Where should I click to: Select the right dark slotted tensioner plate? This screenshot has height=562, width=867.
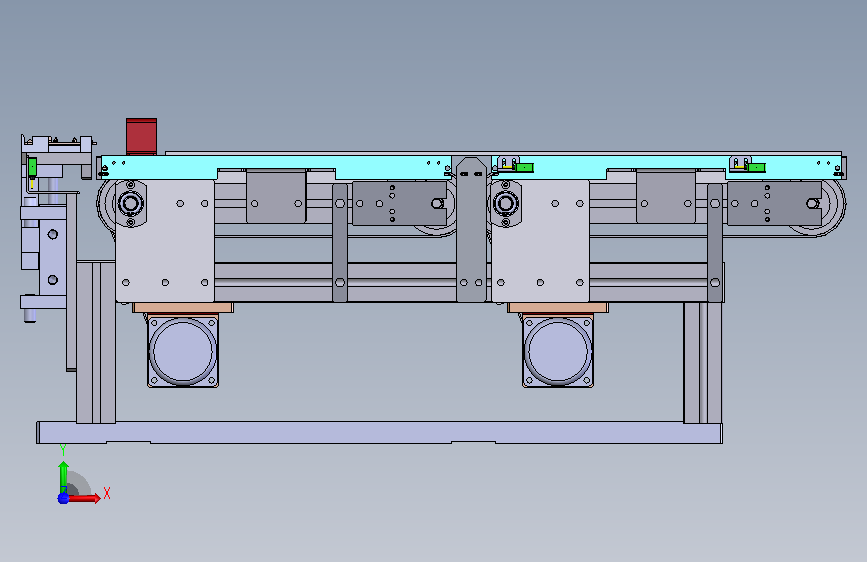coord(774,204)
